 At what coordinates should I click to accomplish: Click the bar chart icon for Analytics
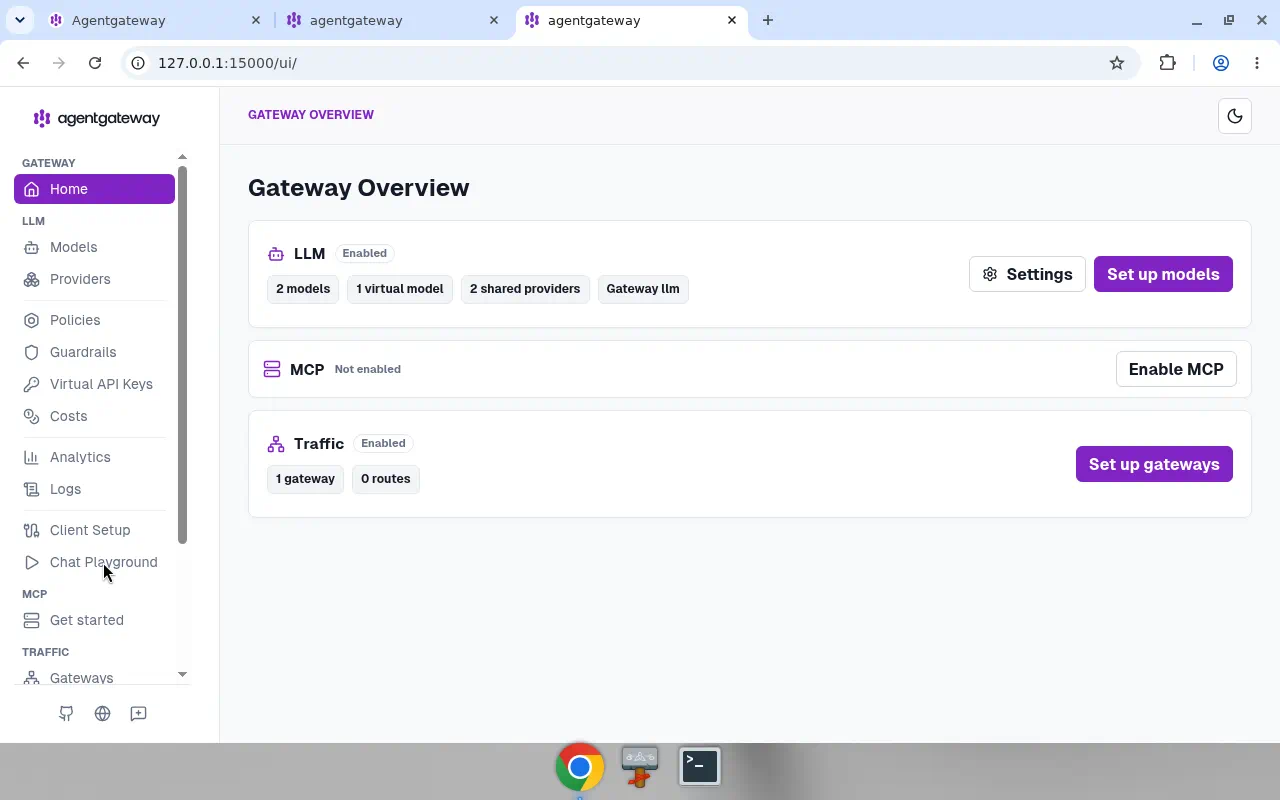click(31, 457)
